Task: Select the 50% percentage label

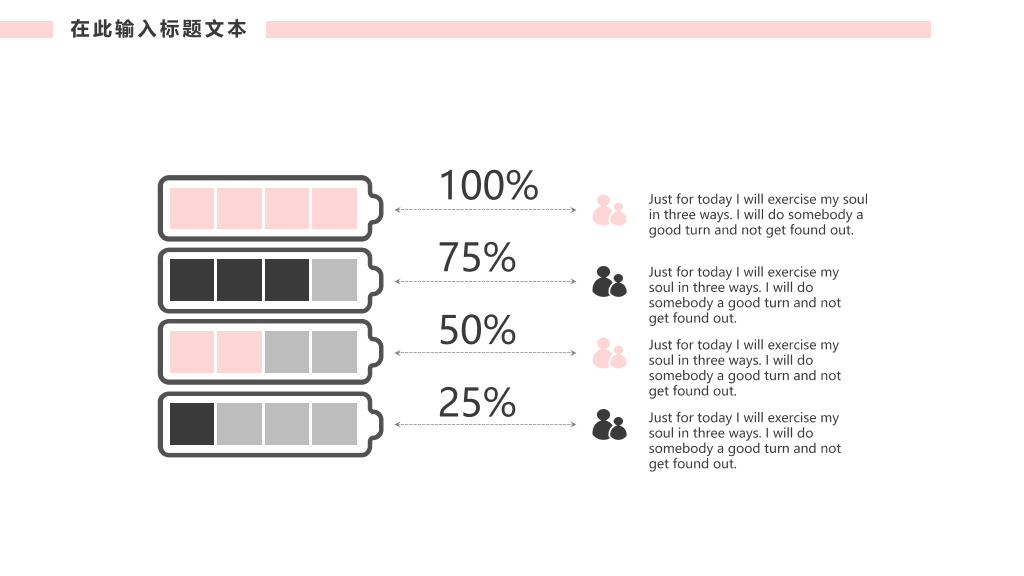Action: coord(477,330)
